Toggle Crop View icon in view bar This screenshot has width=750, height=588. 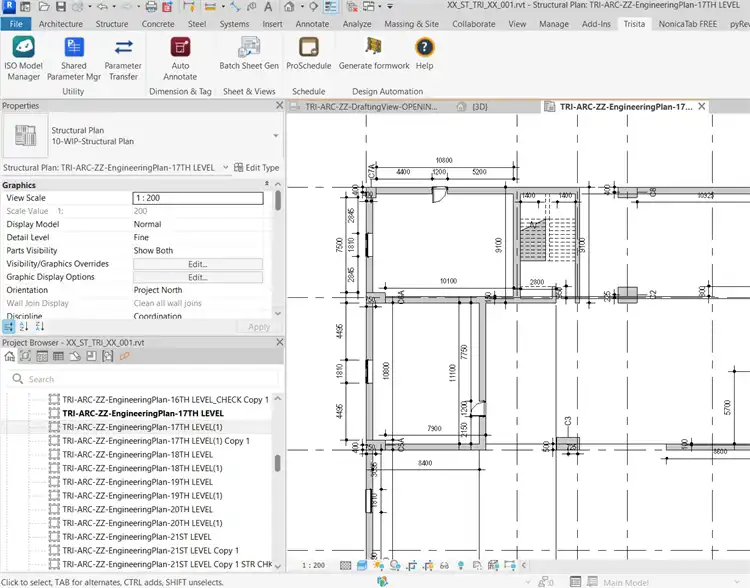point(412,566)
